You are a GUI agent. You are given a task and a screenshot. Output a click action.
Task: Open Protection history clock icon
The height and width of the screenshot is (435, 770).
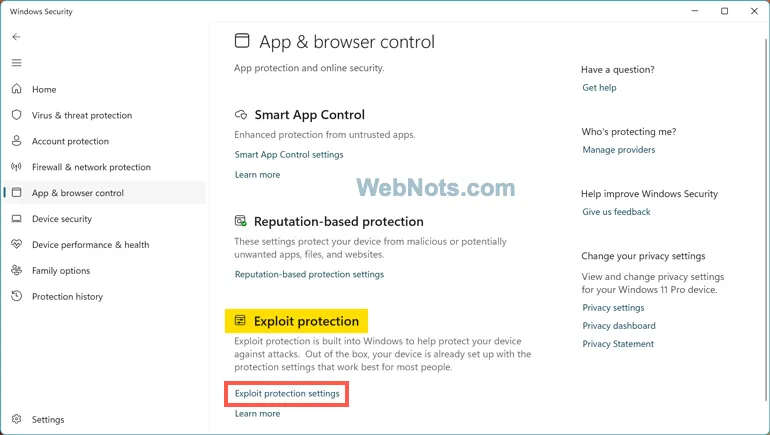(x=17, y=296)
